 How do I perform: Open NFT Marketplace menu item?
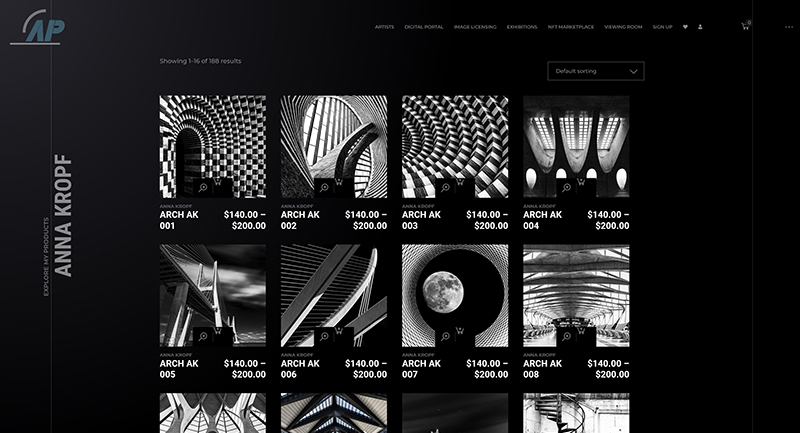pos(571,27)
